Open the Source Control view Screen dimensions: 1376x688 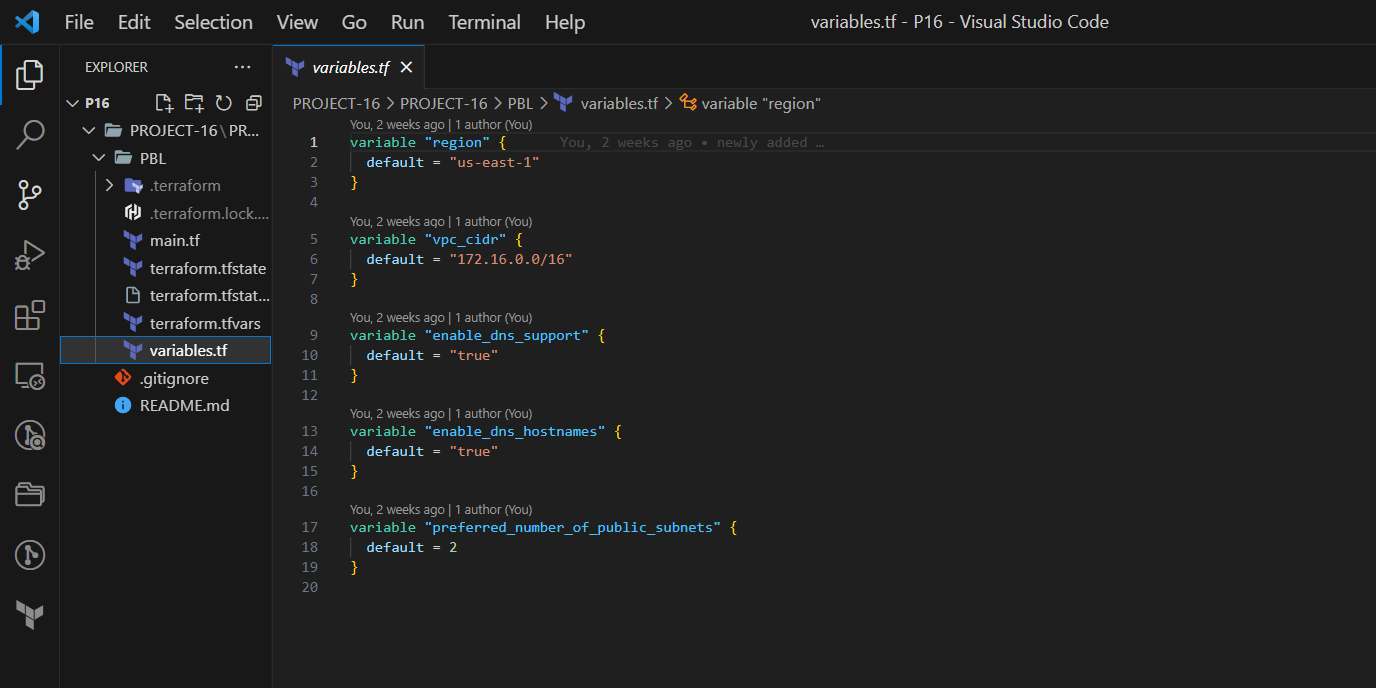pos(29,195)
